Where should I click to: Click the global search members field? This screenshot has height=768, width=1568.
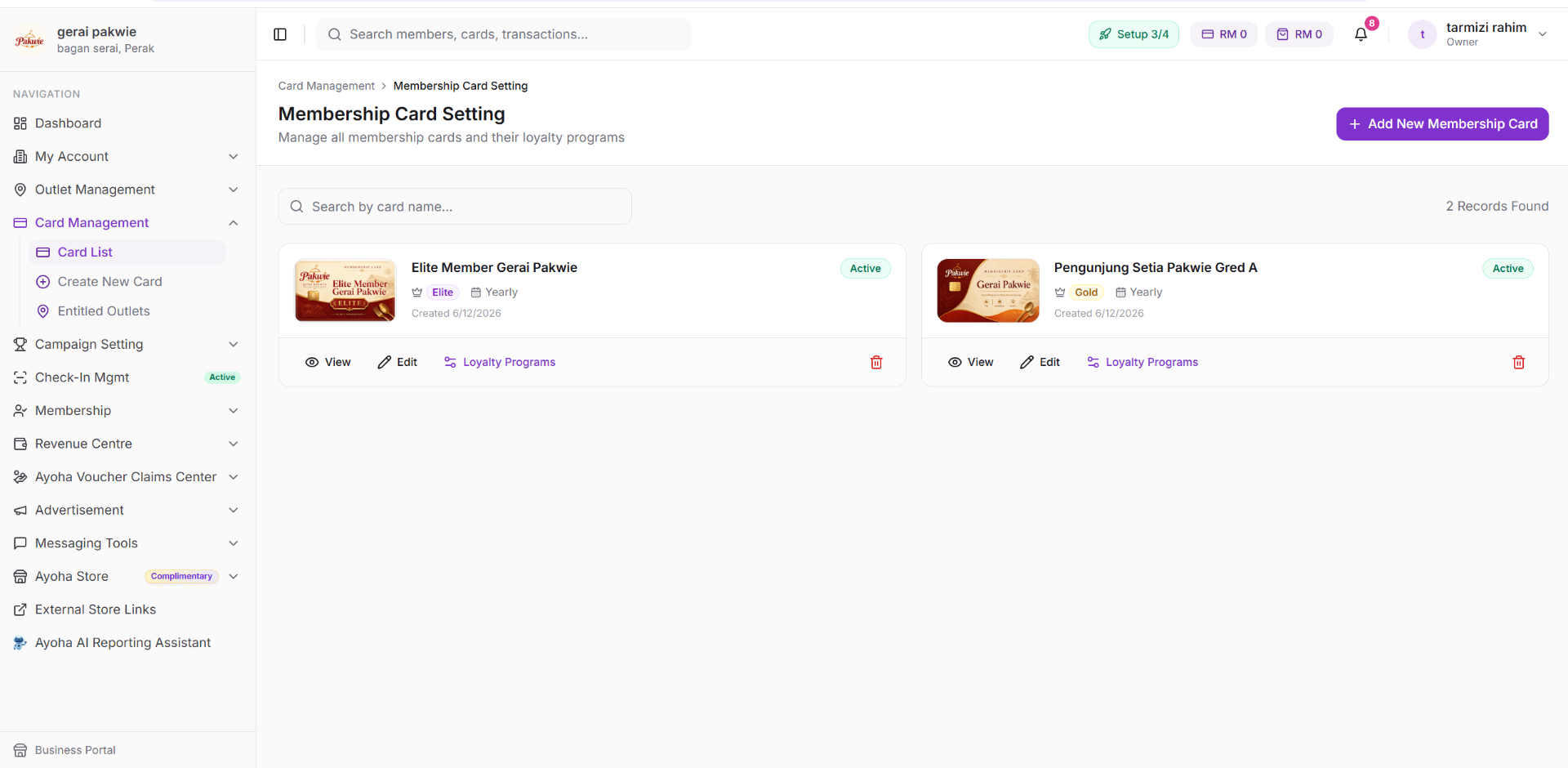point(504,34)
